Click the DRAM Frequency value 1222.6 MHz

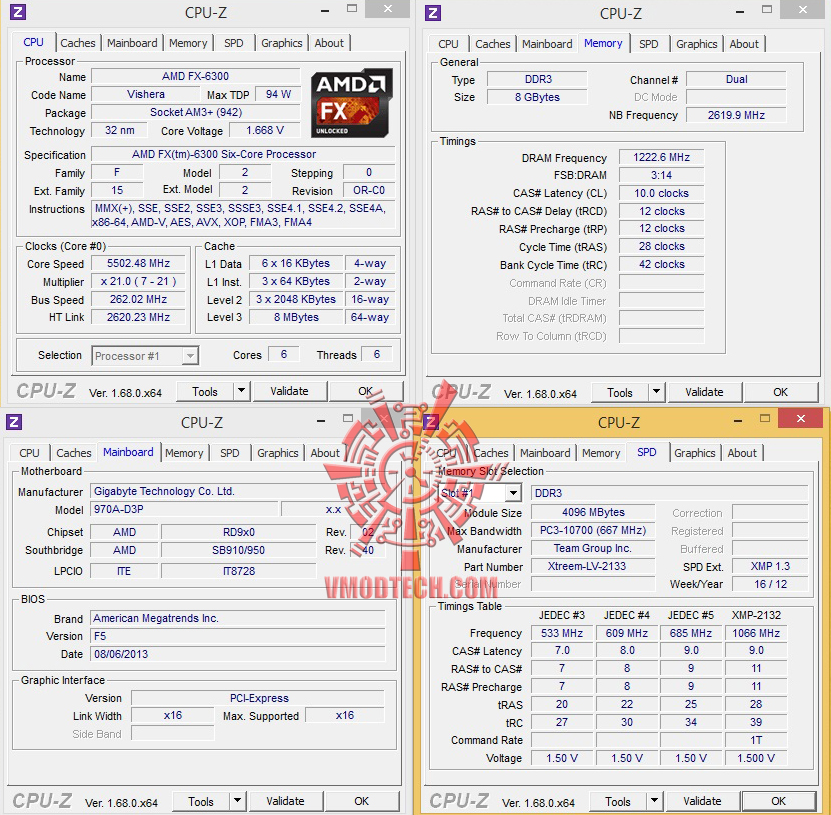point(661,157)
